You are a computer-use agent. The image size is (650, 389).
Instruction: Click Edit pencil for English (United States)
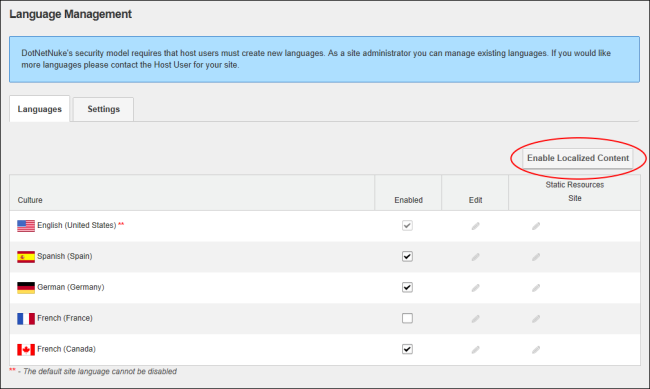pyautogui.click(x=475, y=226)
